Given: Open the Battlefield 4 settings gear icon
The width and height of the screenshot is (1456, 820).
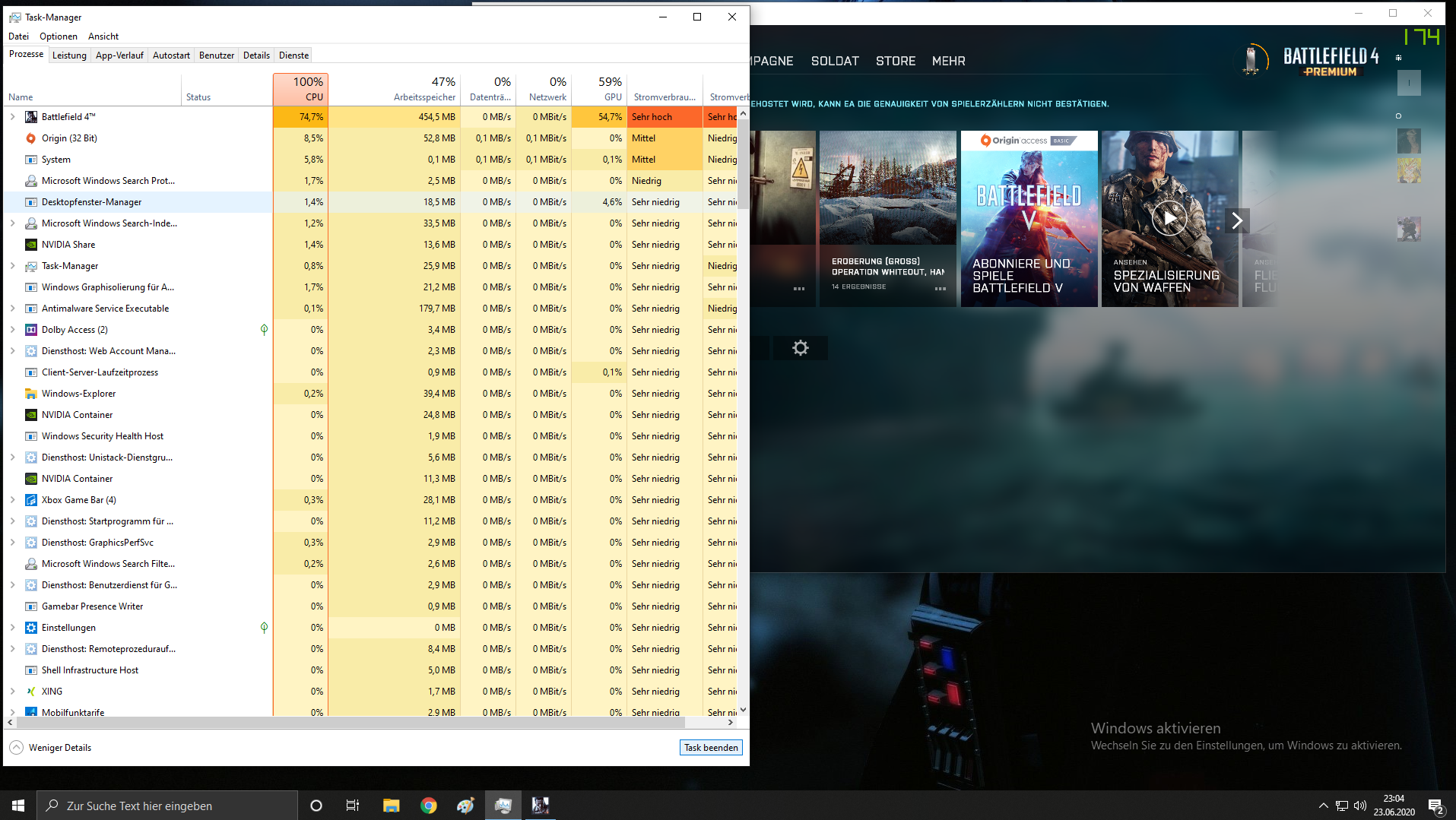Looking at the screenshot, I should pyautogui.click(x=801, y=348).
